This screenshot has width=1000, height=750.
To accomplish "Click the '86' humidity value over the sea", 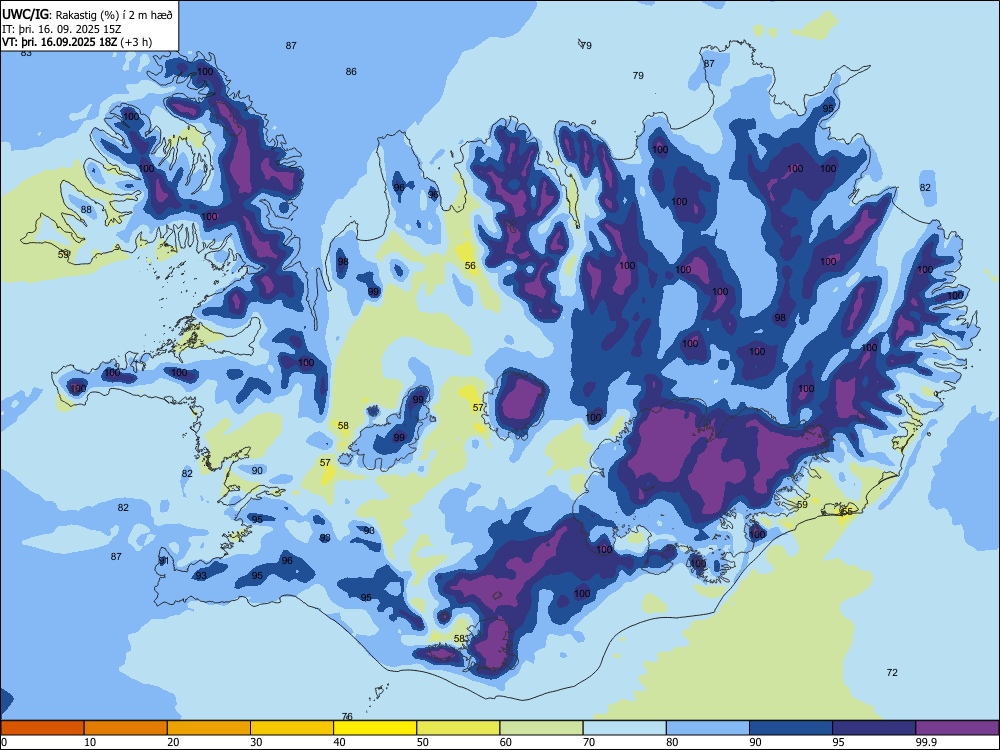I will tap(351, 71).
